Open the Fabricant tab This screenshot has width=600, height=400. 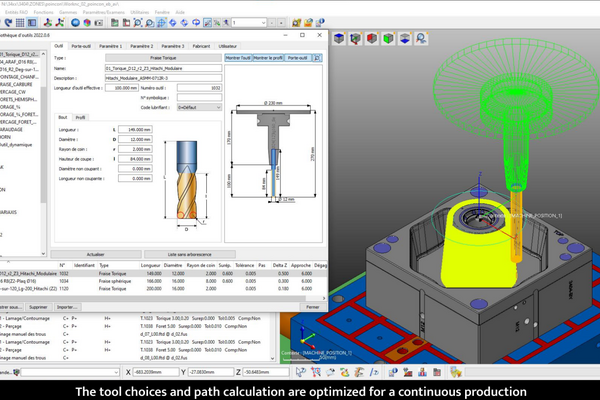[x=203, y=46]
